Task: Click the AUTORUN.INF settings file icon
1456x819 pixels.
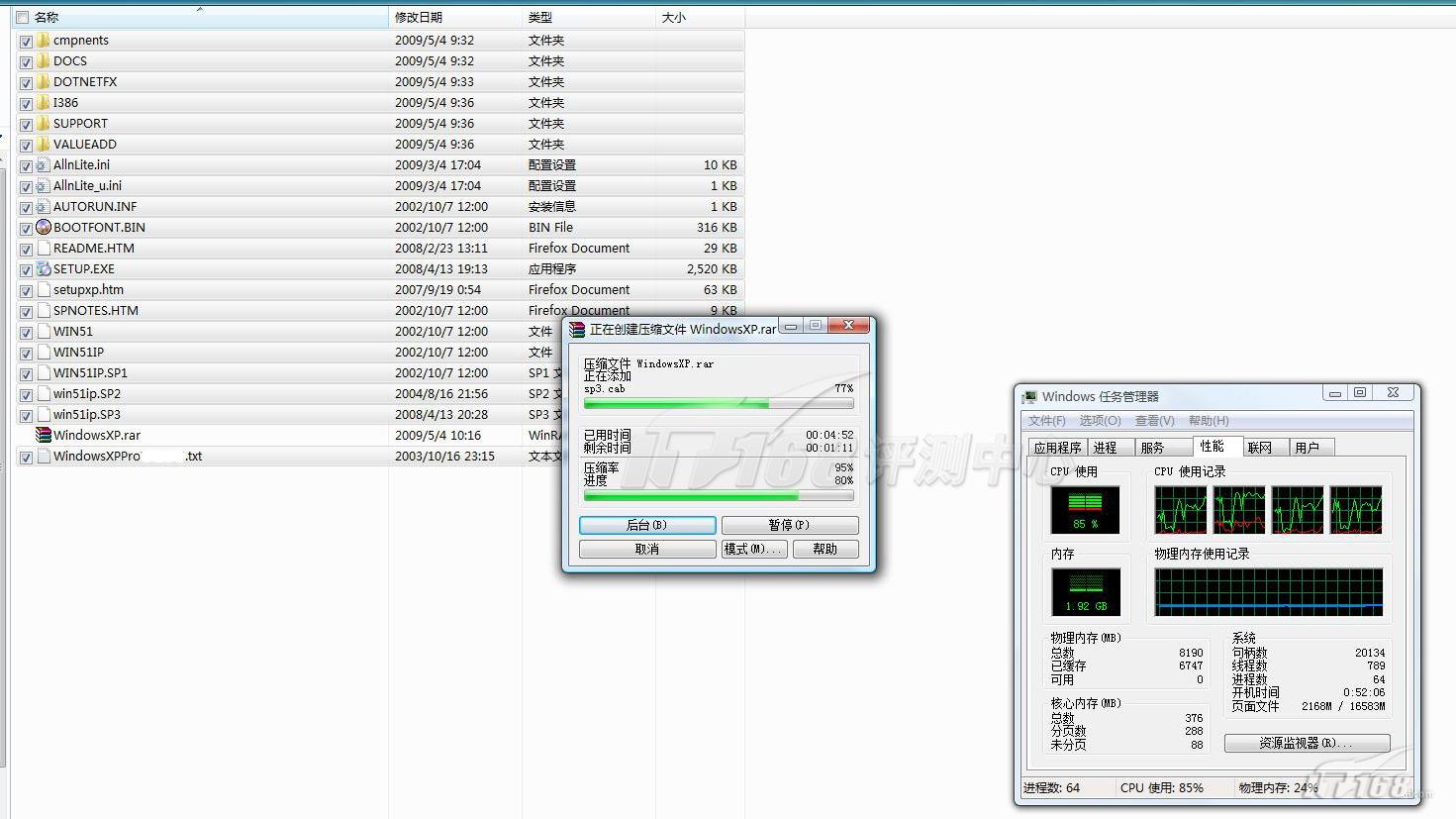Action: click(x=43, y=206)
